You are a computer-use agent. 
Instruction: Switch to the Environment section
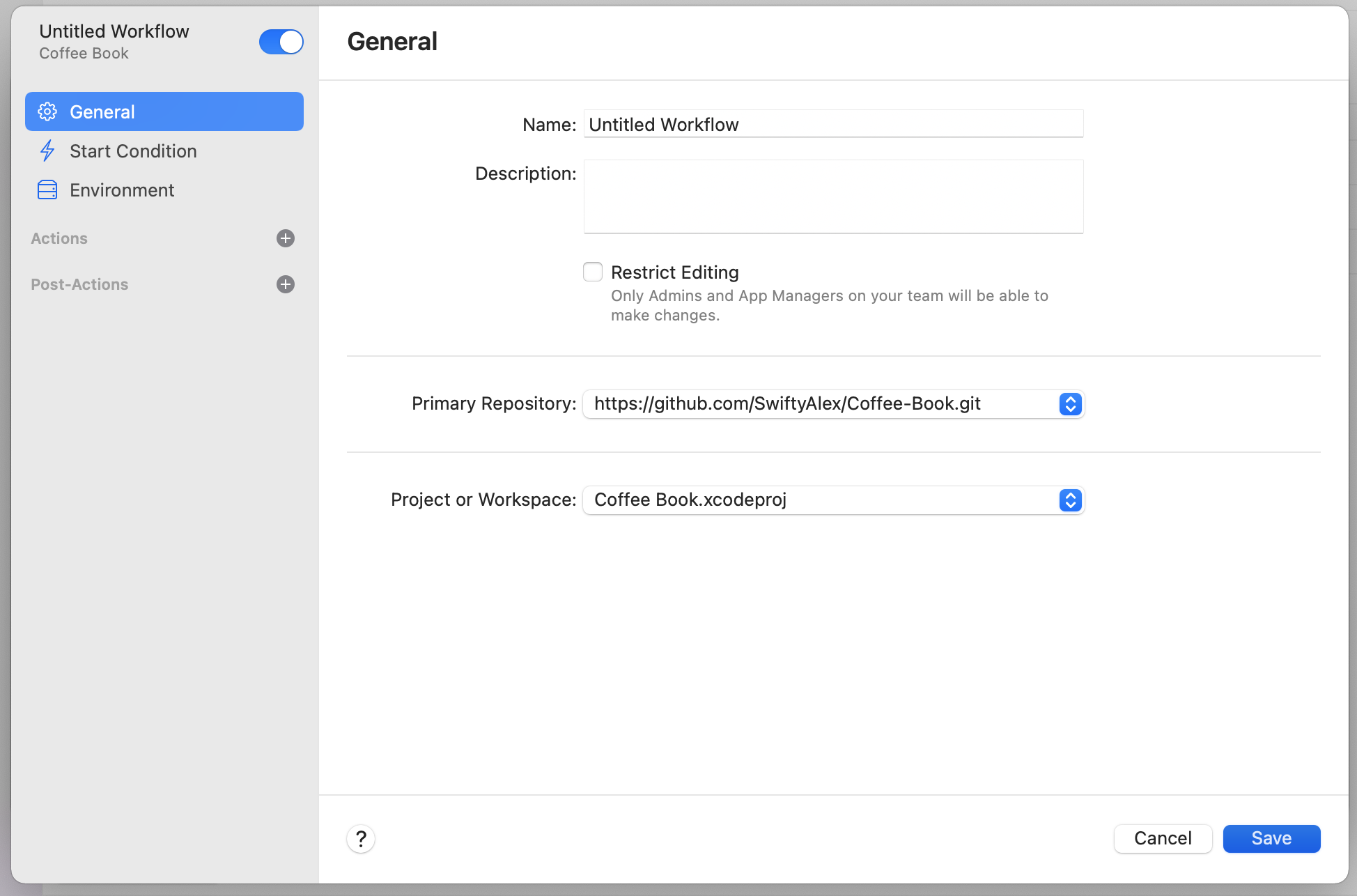click(122, 190)
